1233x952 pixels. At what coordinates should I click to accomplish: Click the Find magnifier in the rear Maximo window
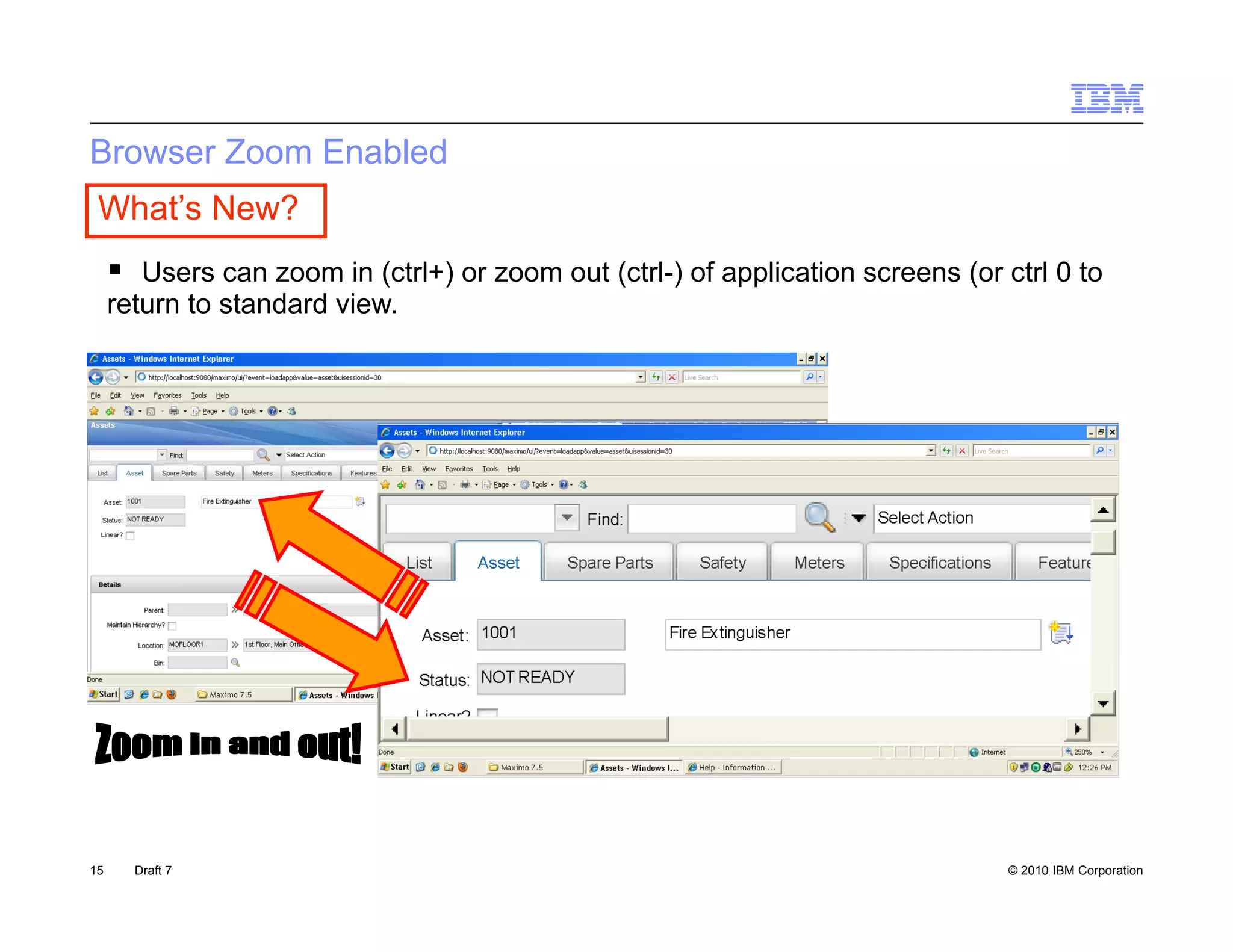[x=263, y=455]
